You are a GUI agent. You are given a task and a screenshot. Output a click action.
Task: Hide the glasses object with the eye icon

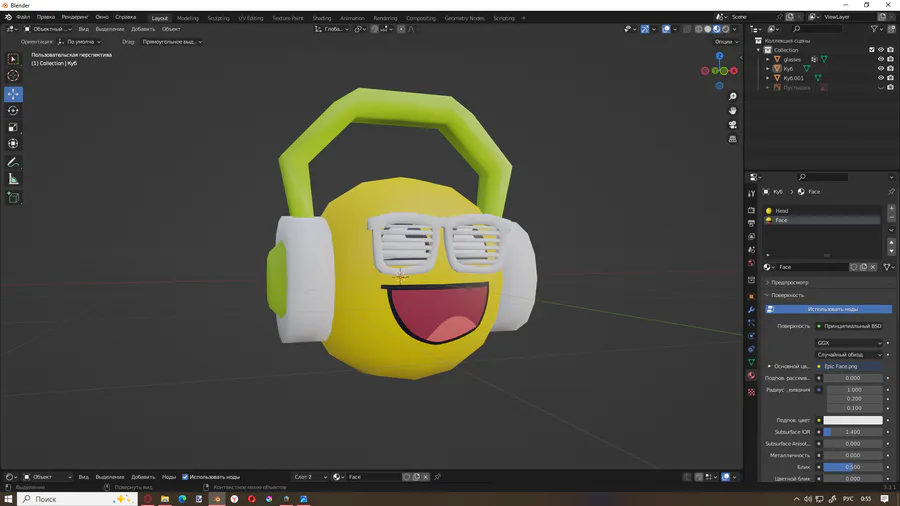coord(881,59)
